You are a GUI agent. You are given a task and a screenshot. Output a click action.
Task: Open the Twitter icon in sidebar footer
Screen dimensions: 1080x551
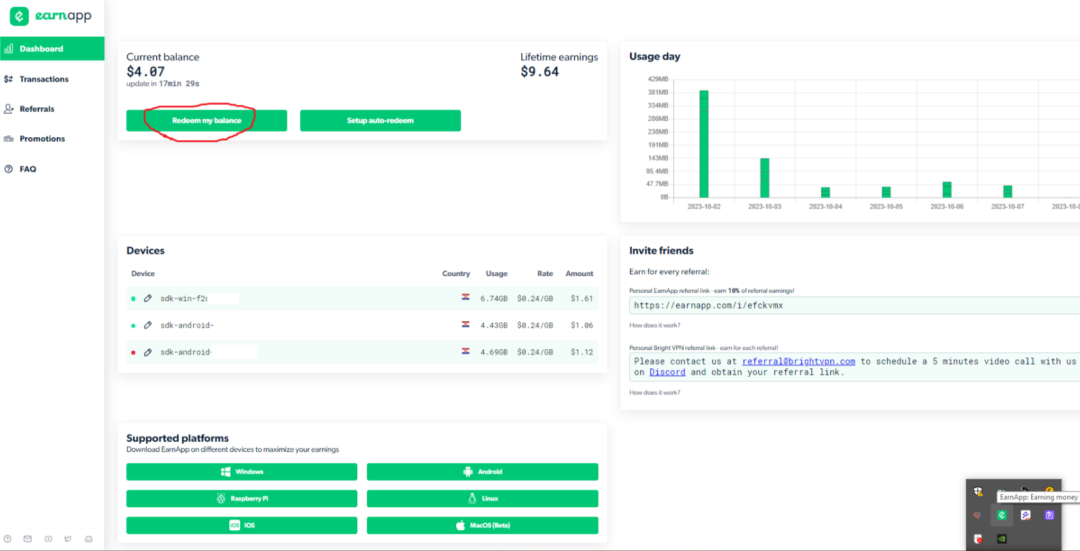click(68, 539)
